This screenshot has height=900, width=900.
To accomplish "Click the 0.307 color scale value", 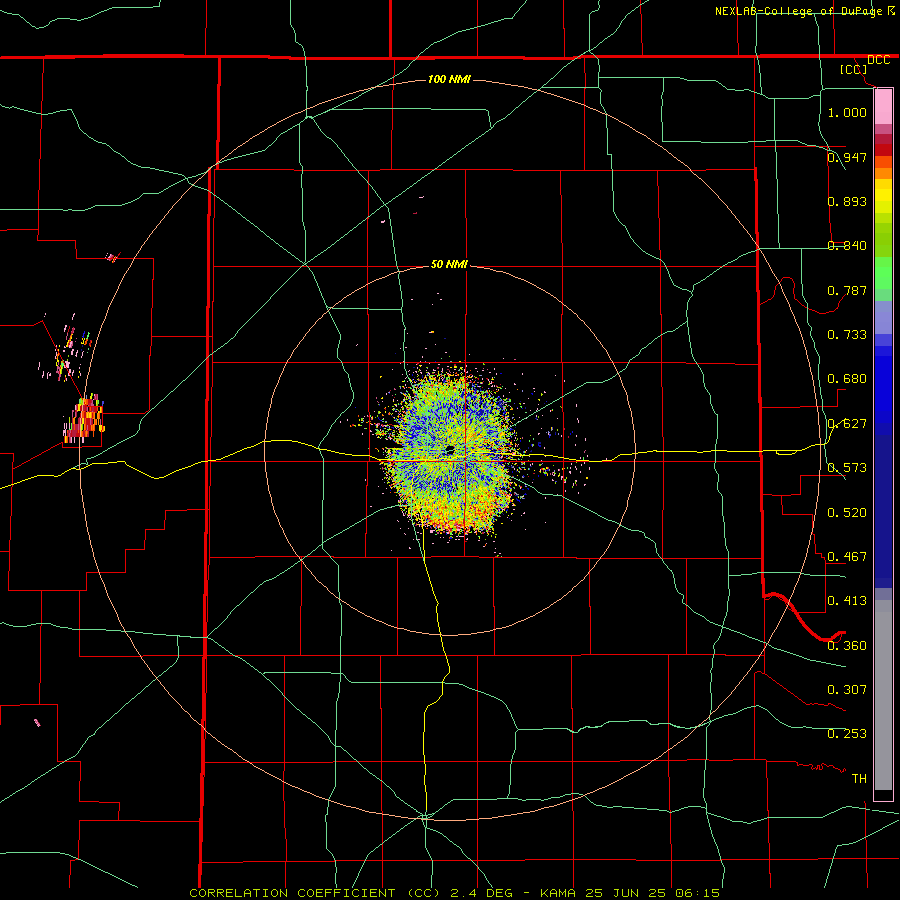I will coord(847,690).
